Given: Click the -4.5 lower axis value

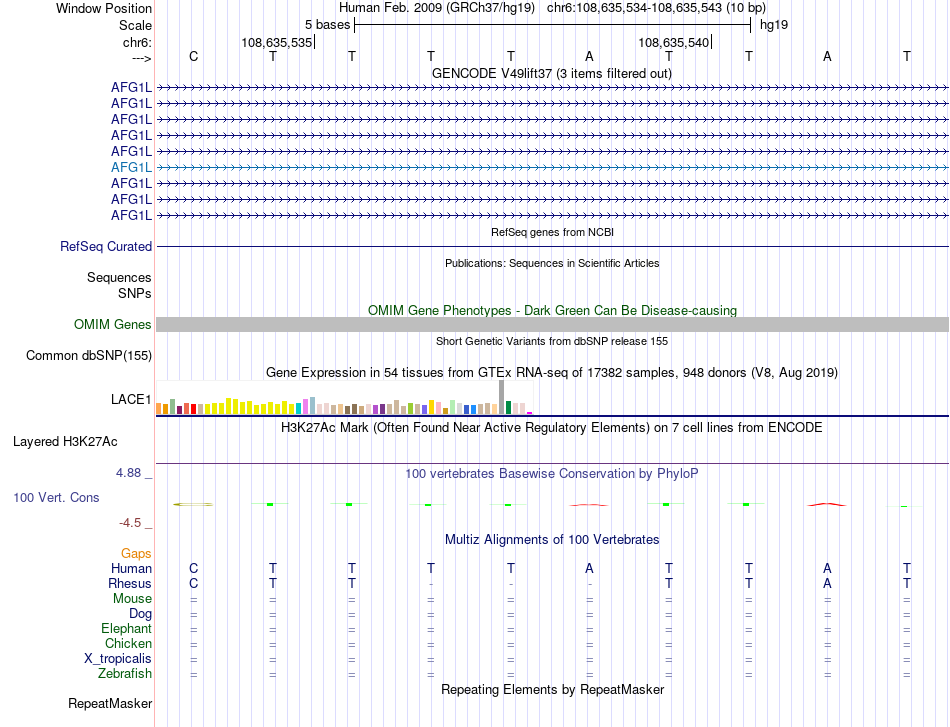Looking at the screenshot, I should pos(130,523).
